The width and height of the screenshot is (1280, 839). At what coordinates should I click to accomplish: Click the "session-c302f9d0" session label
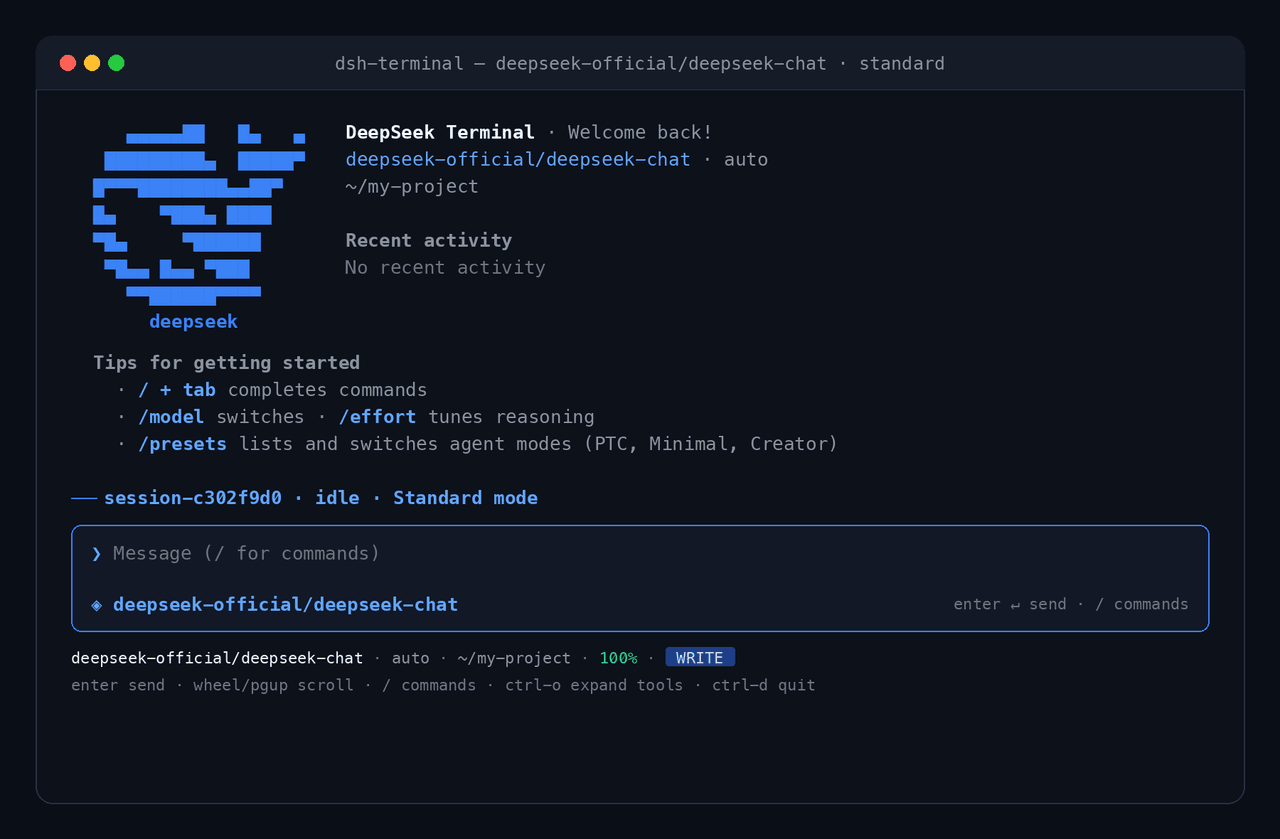(x=193, y=498)
